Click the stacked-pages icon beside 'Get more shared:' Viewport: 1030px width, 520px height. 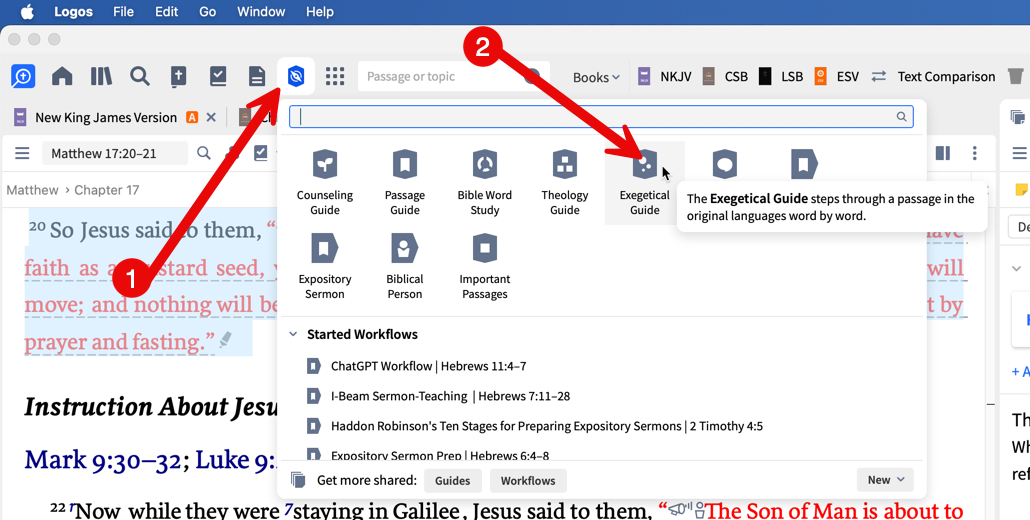point(298,480)
